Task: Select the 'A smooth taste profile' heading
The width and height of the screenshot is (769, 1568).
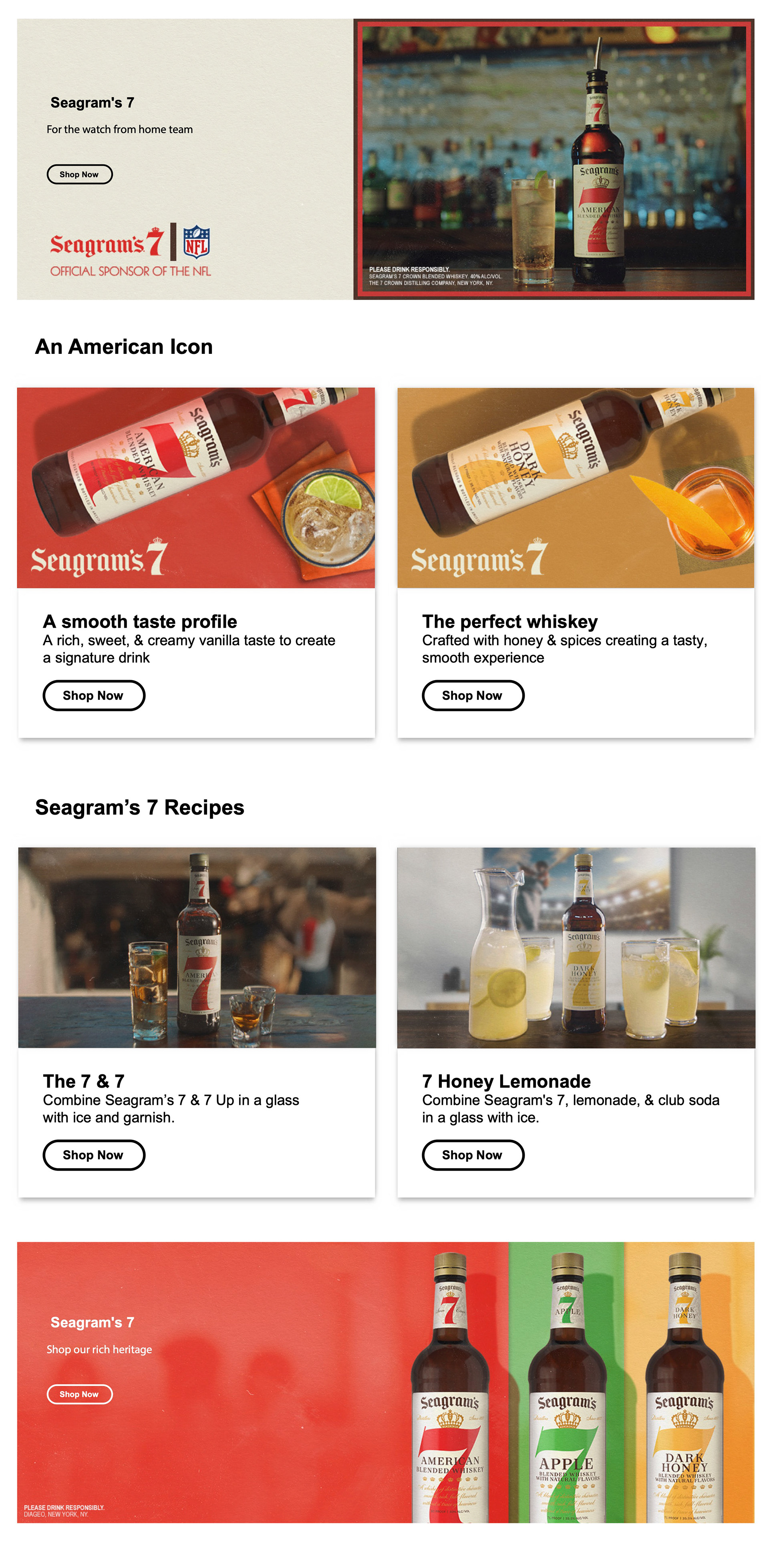Action: pos(140,622)
